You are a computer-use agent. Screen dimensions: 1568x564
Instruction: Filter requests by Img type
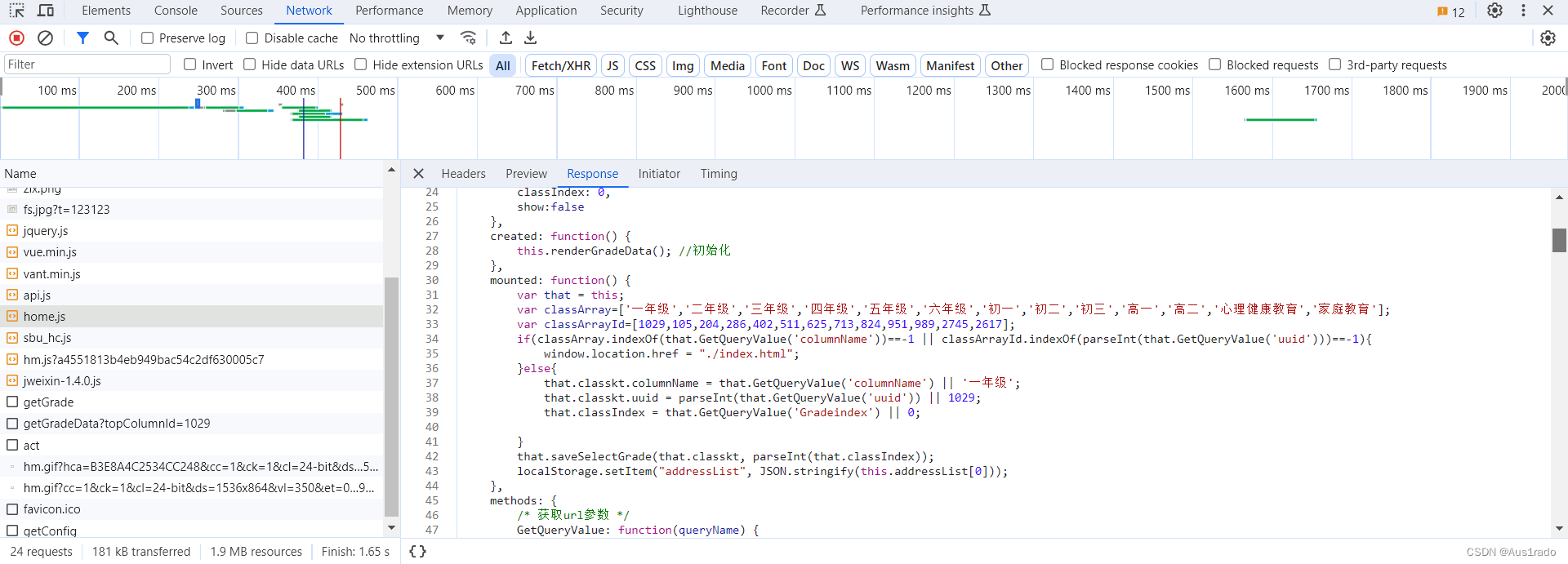(x=683, y=65)
